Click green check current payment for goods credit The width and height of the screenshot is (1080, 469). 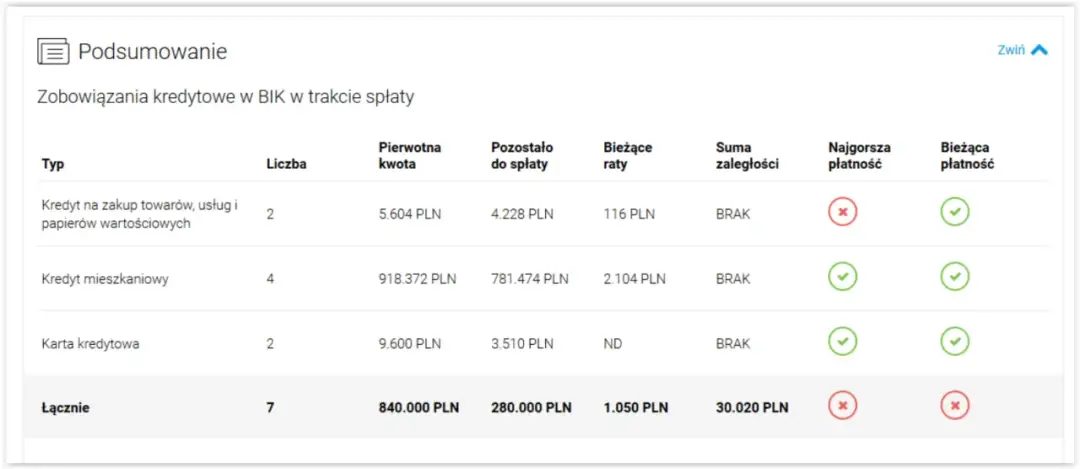click(955, 212)
